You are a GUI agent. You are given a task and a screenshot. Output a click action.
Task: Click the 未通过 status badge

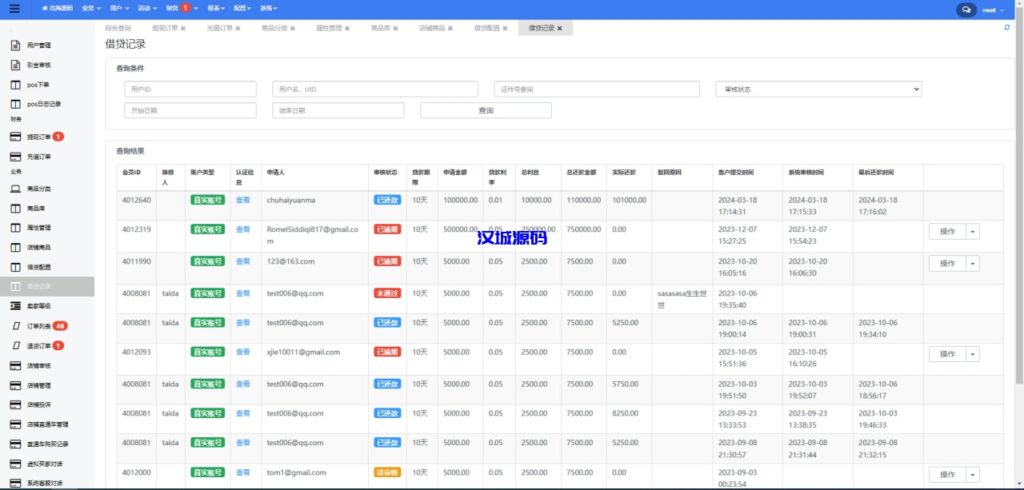(387, 293)
